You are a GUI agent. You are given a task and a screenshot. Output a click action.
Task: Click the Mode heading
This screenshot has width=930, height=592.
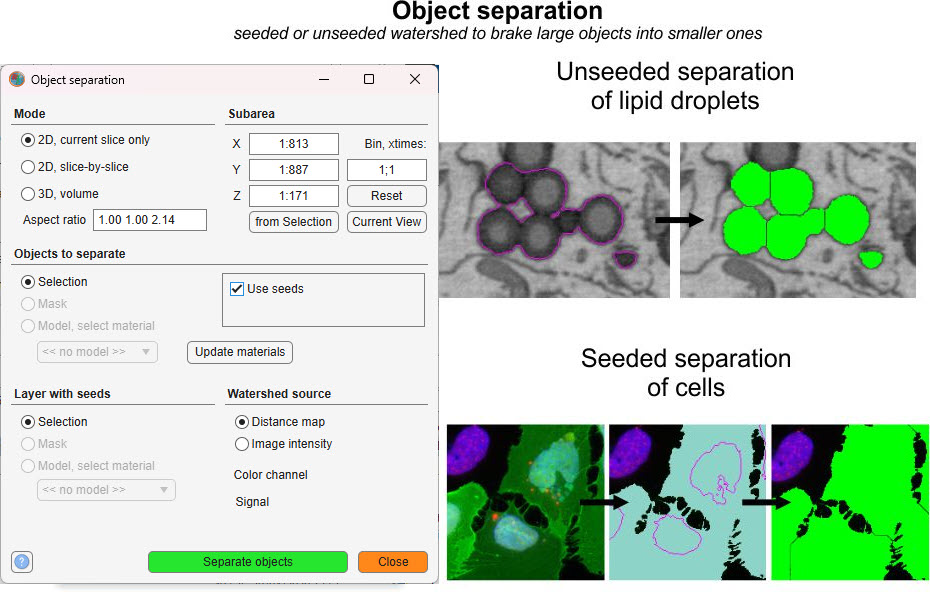pos(30,114)
